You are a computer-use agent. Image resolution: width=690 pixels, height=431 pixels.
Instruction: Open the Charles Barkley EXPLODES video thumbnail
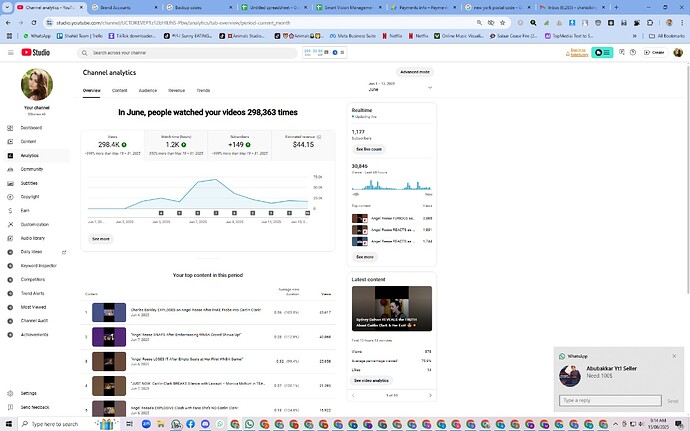[x=109, y=312]
